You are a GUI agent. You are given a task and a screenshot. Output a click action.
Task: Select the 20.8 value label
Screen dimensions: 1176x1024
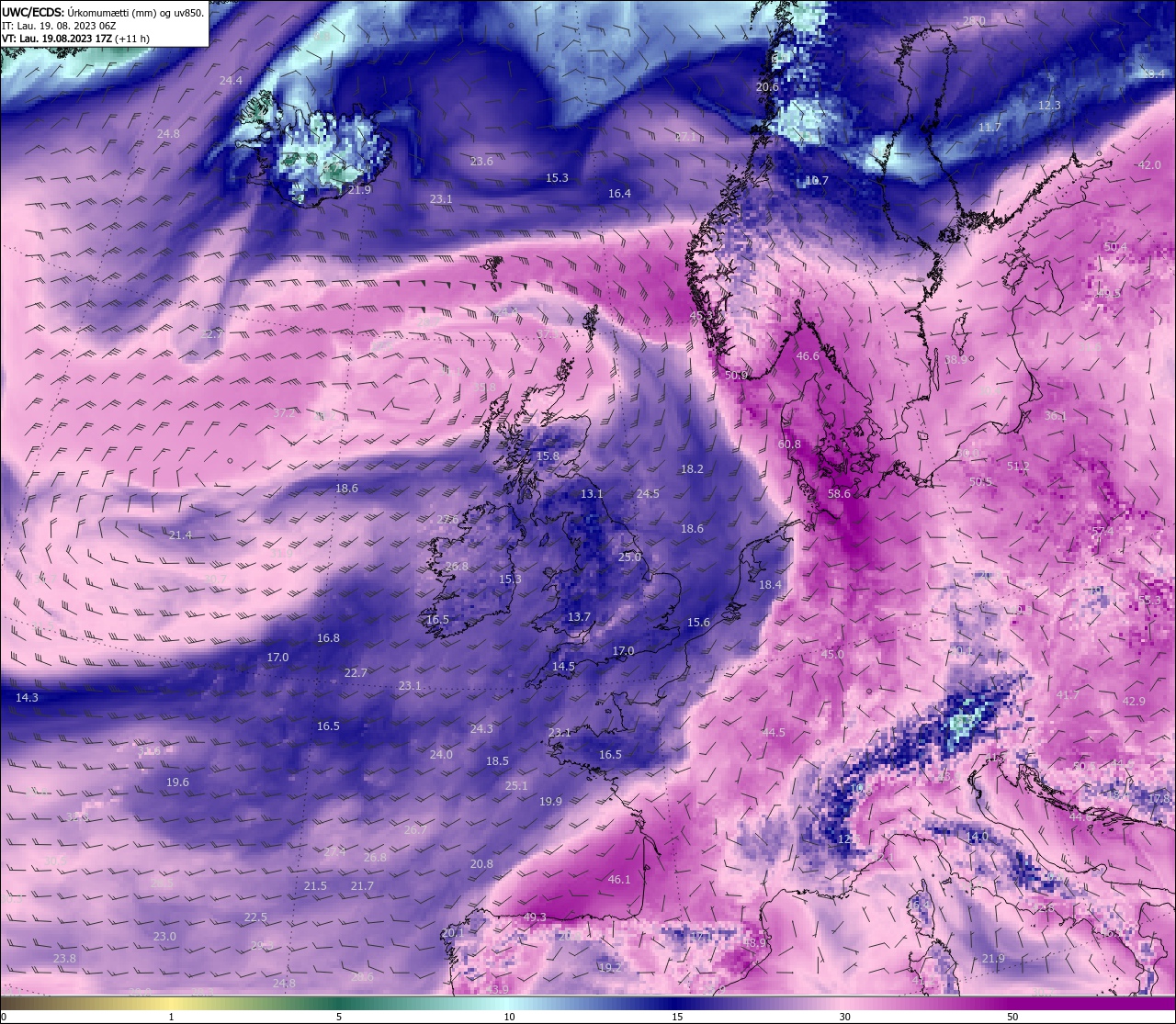481,864
